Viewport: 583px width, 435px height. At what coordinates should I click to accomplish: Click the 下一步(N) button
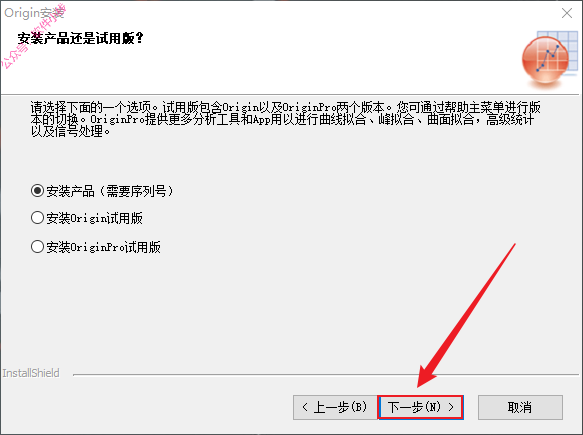tap(421, 407)
